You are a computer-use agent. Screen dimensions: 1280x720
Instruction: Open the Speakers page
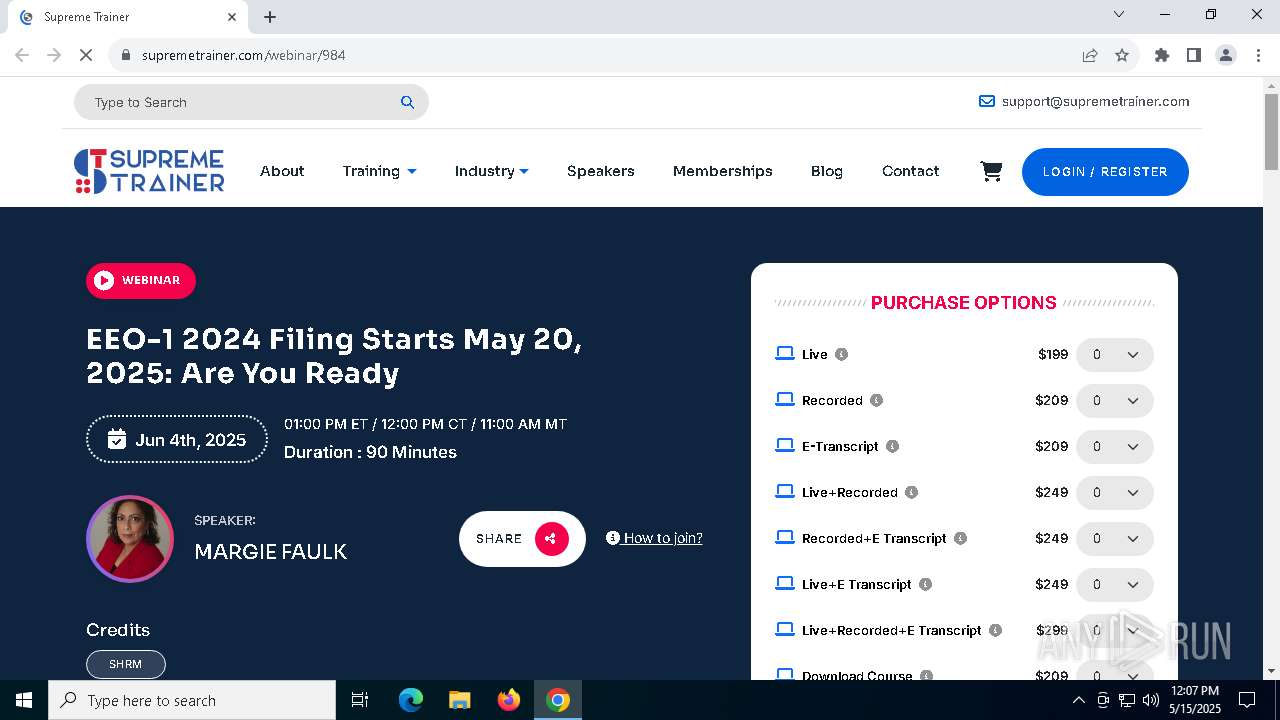[x=601, y=171]
